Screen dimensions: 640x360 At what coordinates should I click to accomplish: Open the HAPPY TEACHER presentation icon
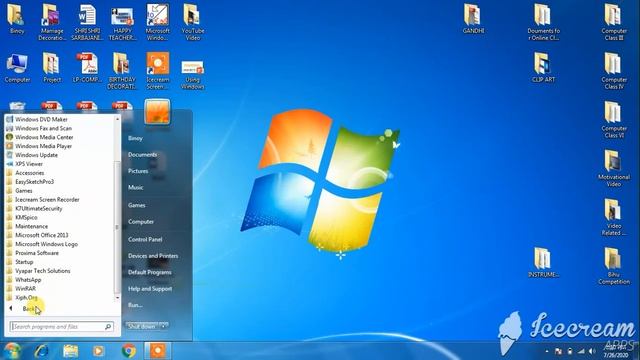point(122,22)
